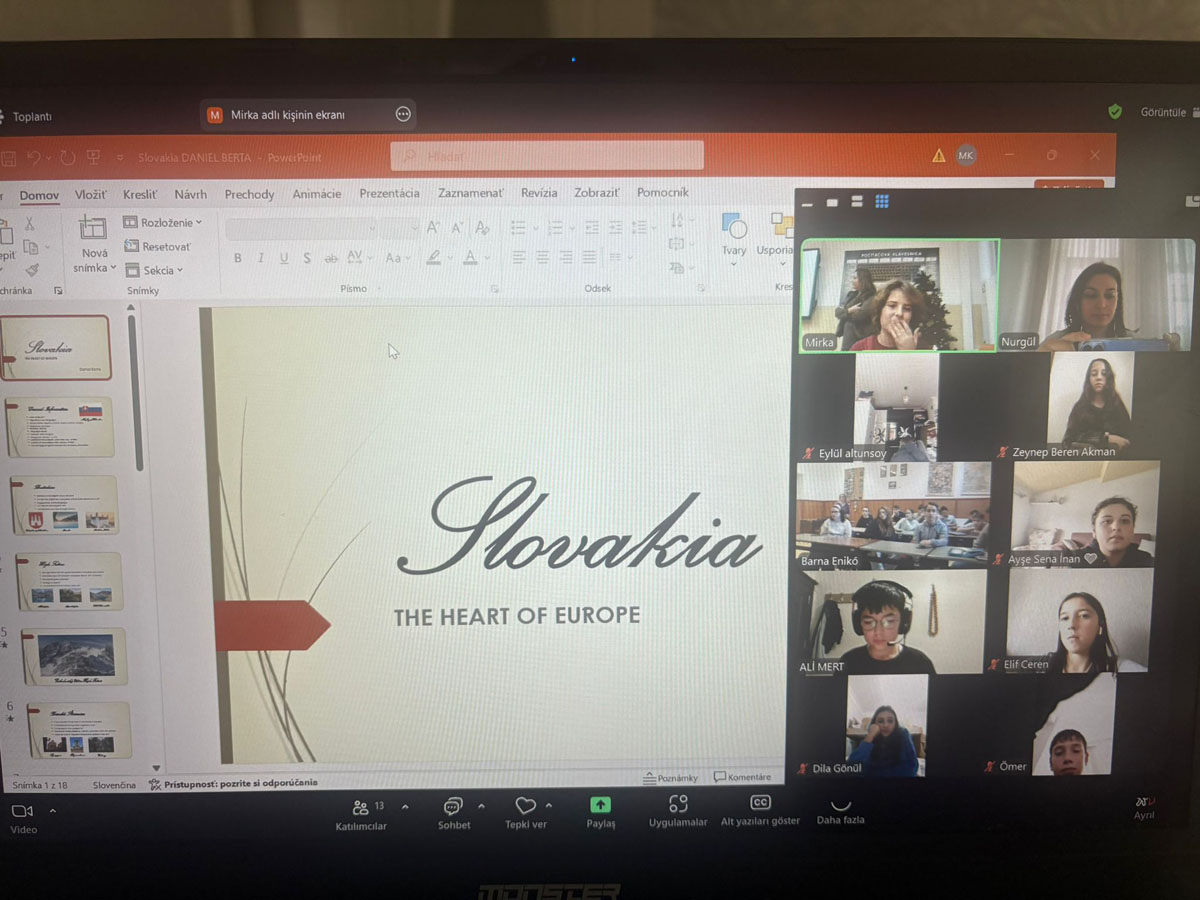Open Uygulamalar apps icon in Zoom toolbar
The image size is (1200, 900).
coord(678,803)
